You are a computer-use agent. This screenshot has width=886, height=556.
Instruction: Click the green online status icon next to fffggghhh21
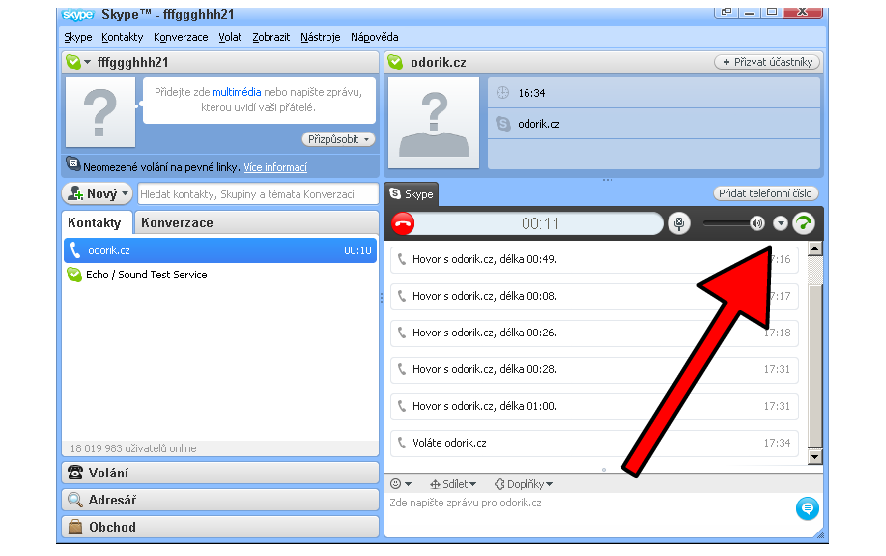[73, 62]
